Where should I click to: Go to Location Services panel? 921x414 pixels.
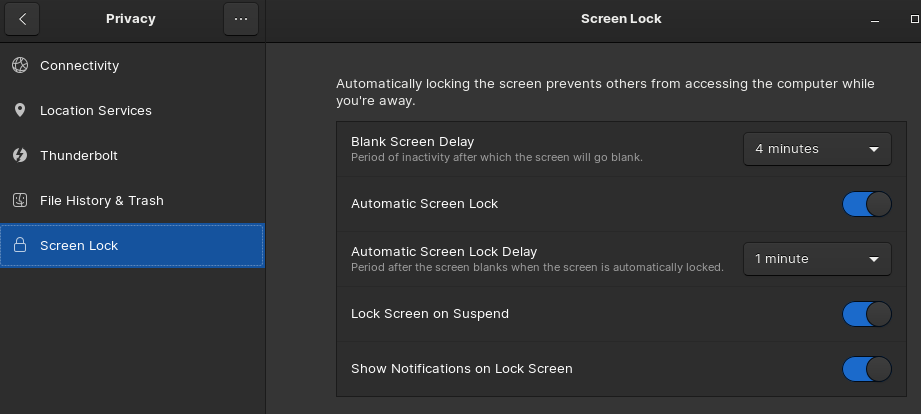click(x=132, y=110)
